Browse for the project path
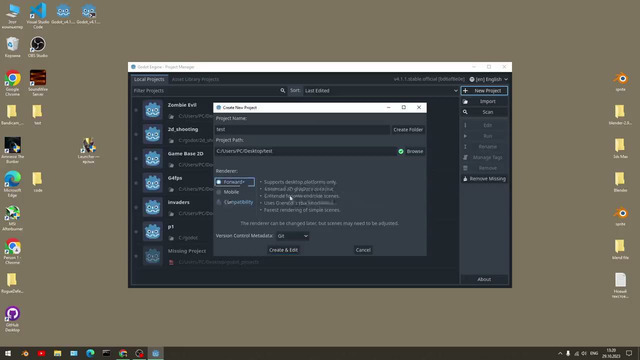Viewport: 640px width, 360px height. [415, 151]
